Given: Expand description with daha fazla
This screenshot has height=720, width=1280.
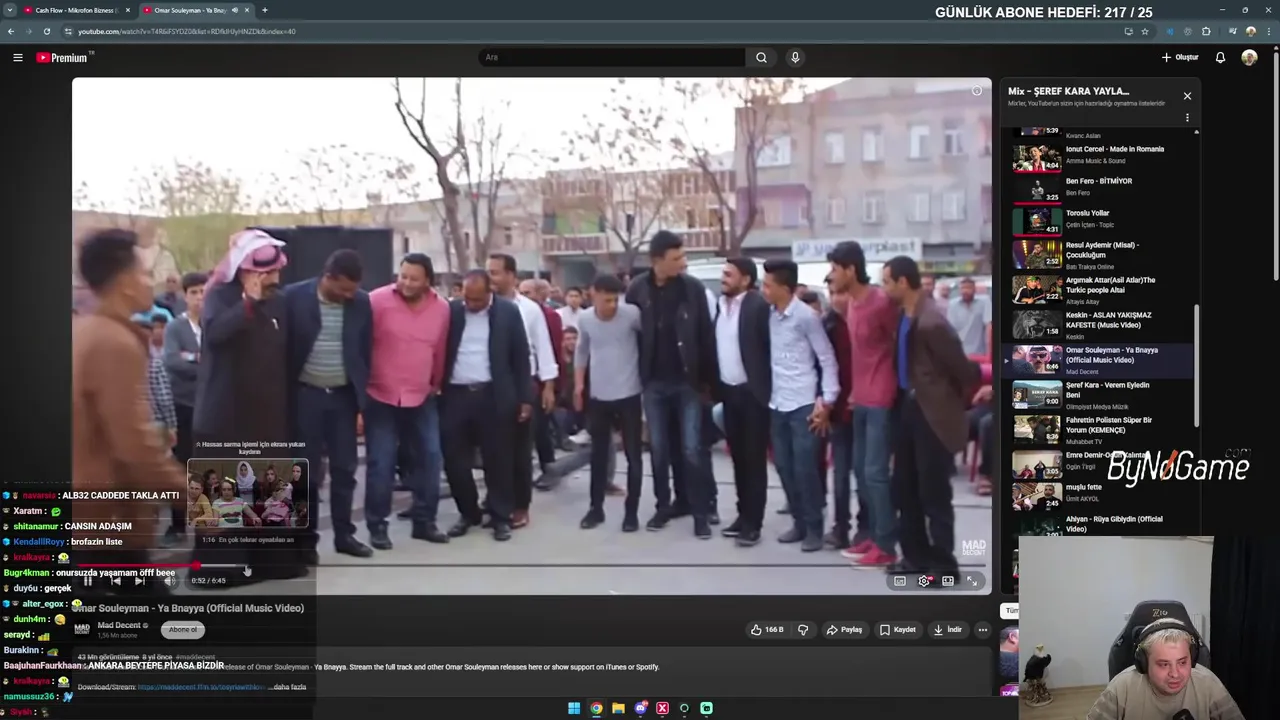Looking at the screenshot, I should coord(289,687).
